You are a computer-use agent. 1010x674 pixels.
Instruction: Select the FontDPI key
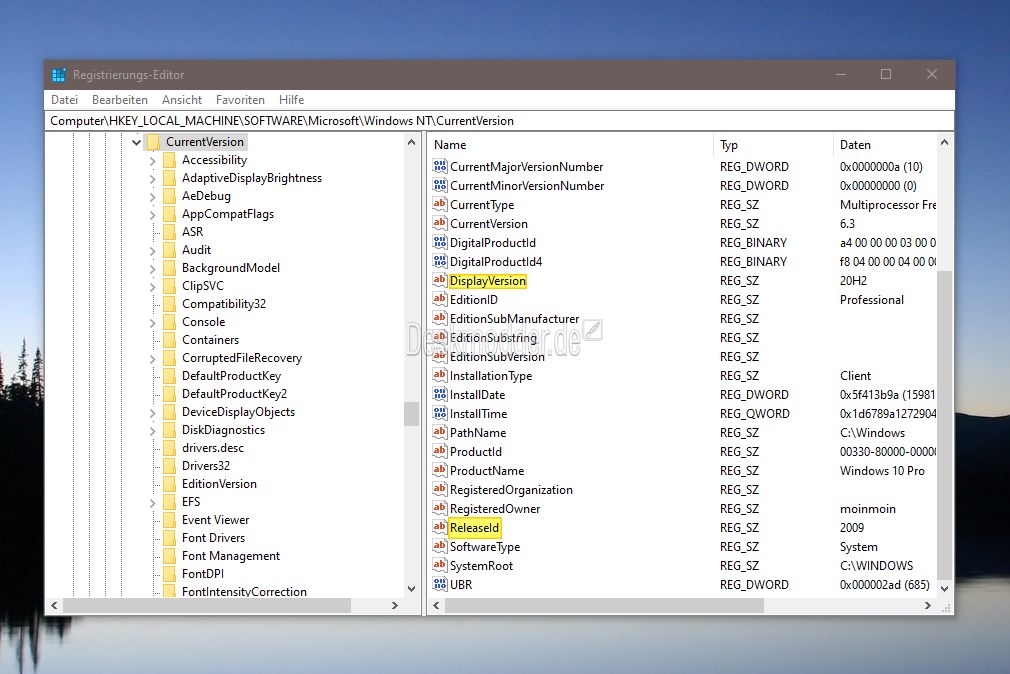[x=203, y=573]
